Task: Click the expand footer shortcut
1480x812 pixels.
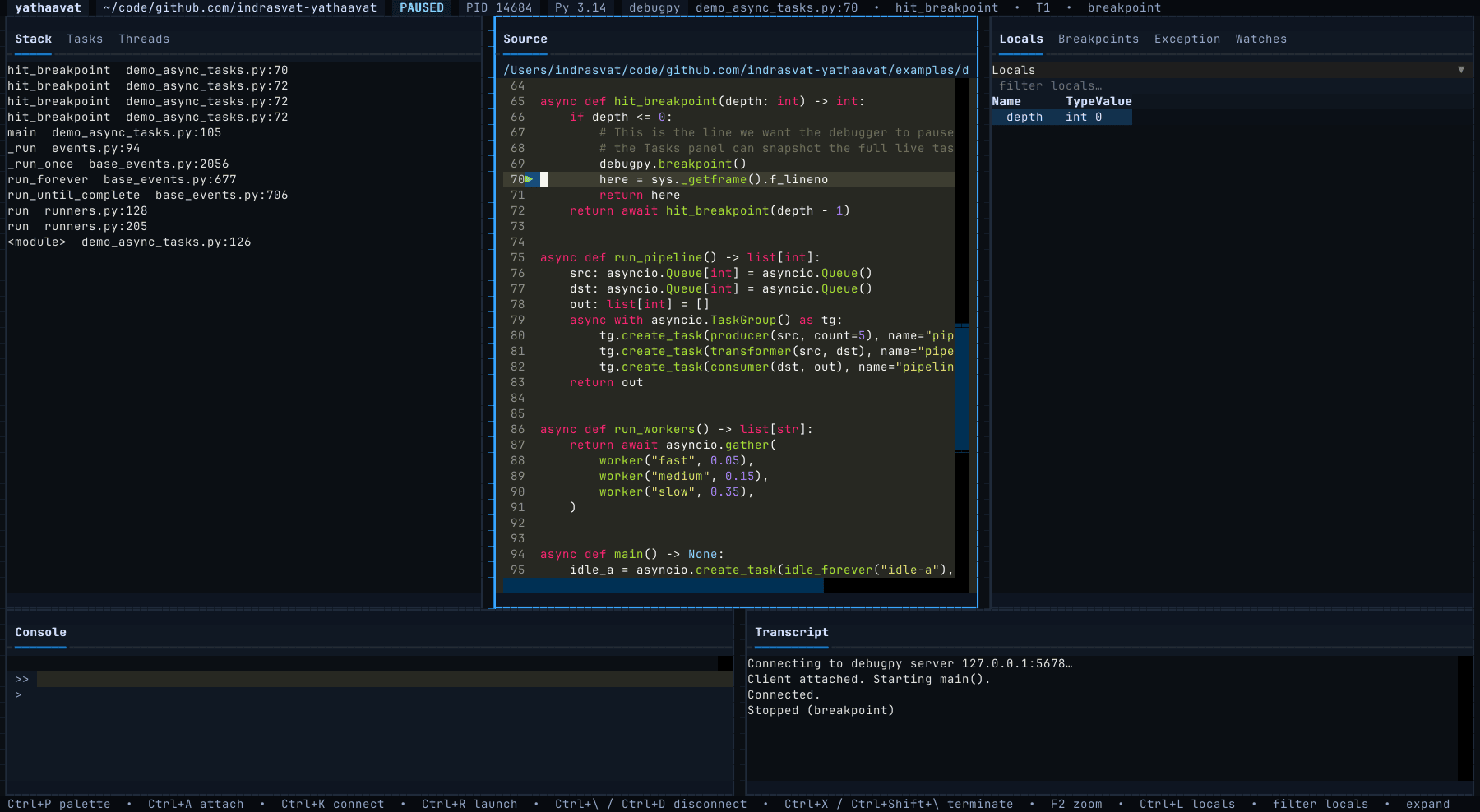Action: [1428, 804]
